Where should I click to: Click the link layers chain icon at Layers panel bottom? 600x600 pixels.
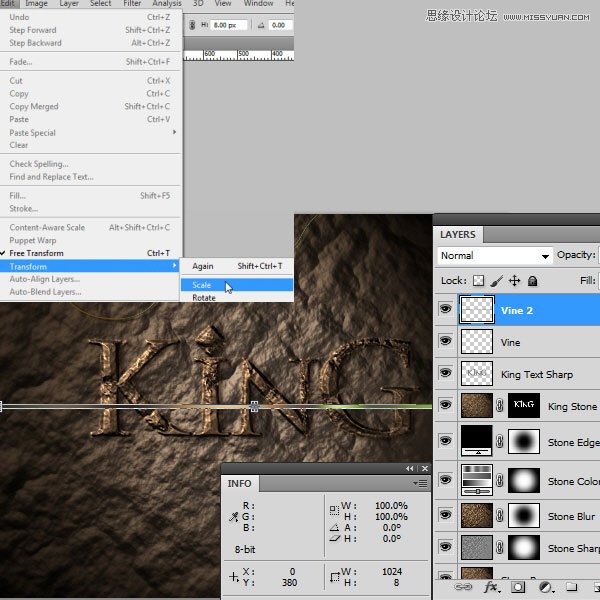pyautogui.click(x=463, y=587)
